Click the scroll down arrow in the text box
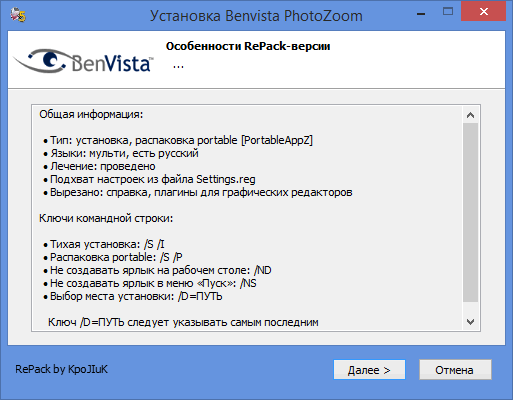This screenshot has width=513, height=400. pos(470,322)
